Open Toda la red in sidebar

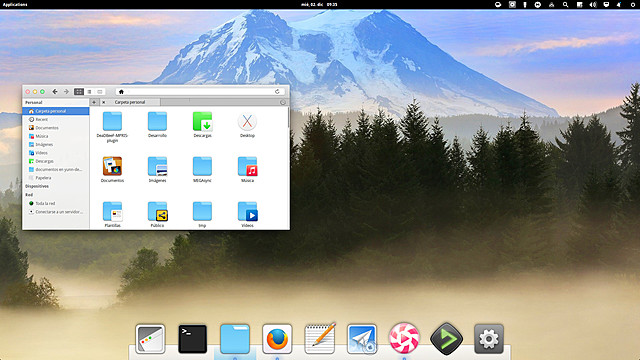[56, 203]
